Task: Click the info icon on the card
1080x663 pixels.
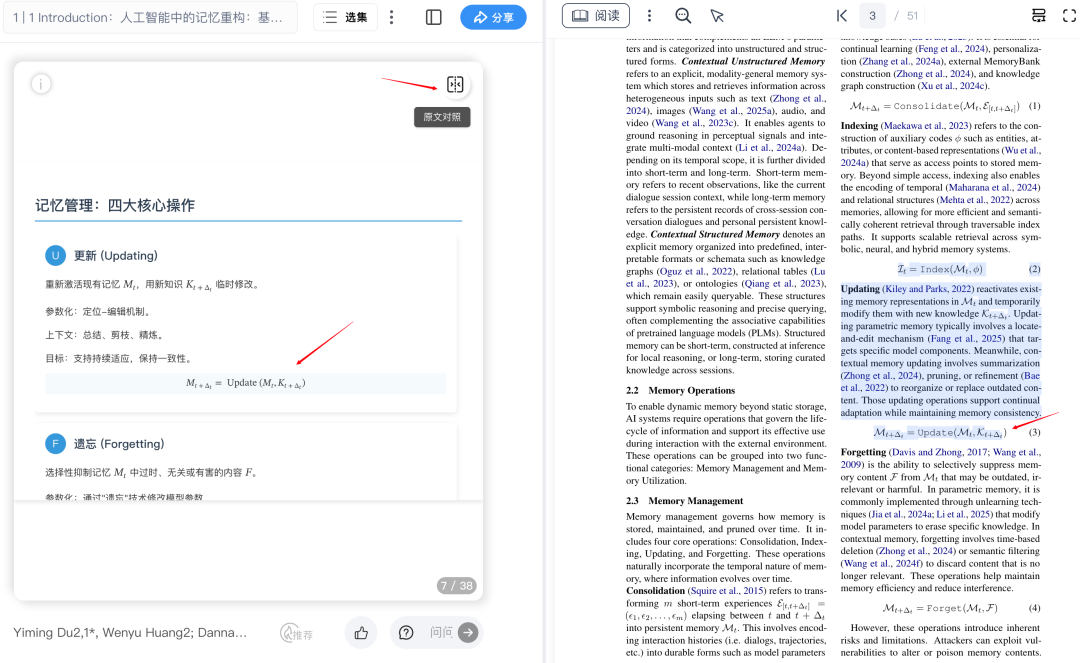Action: pyautogui.click(x=41, y=84)
